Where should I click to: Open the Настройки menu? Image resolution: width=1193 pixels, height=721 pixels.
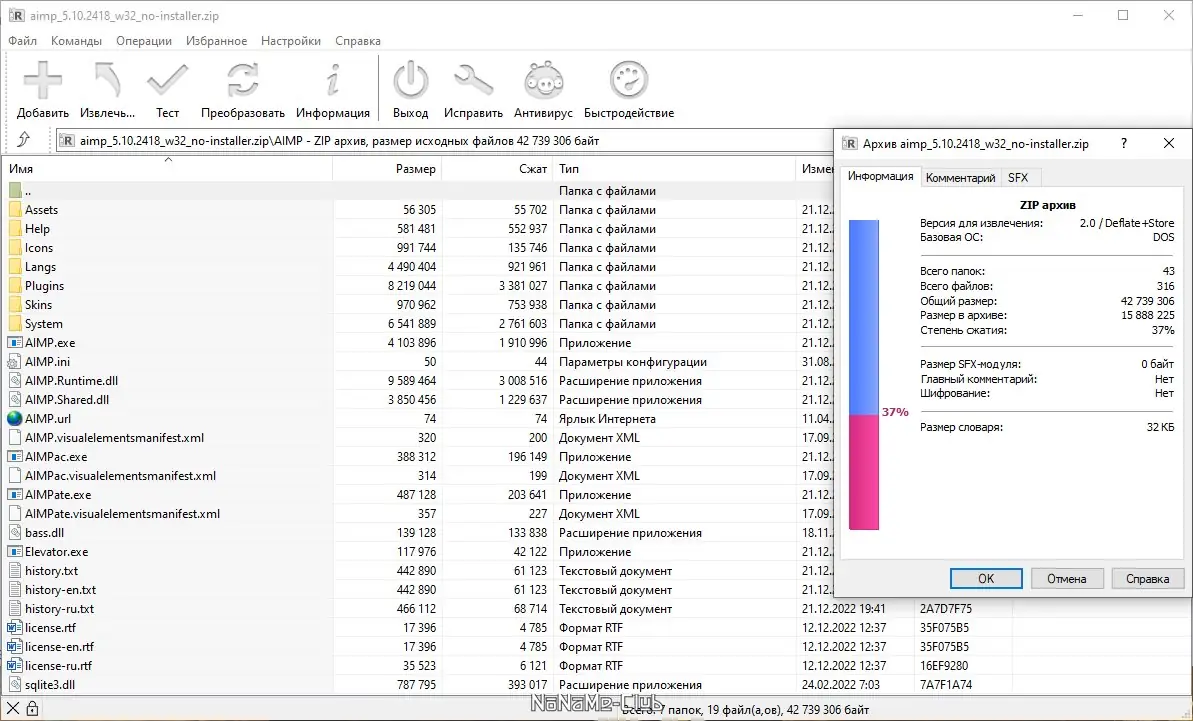coord(291,41)
